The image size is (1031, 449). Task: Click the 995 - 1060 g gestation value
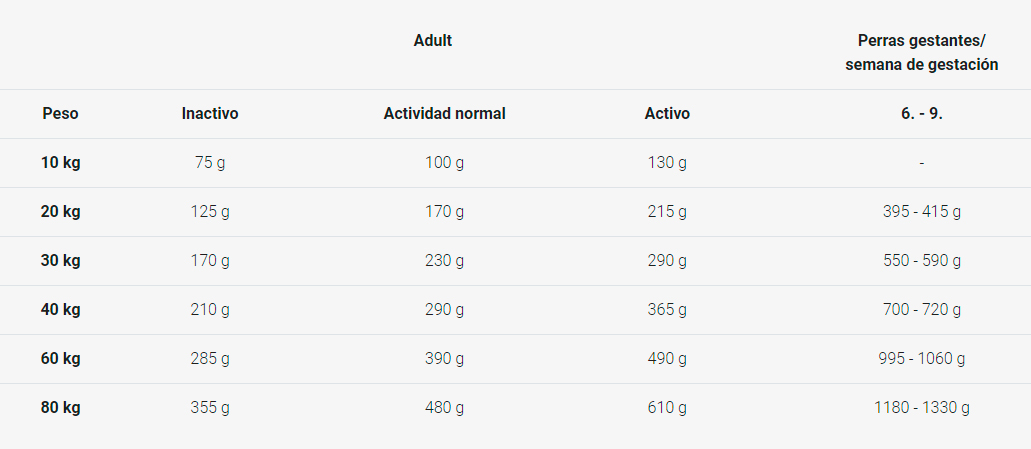(921, 358)
